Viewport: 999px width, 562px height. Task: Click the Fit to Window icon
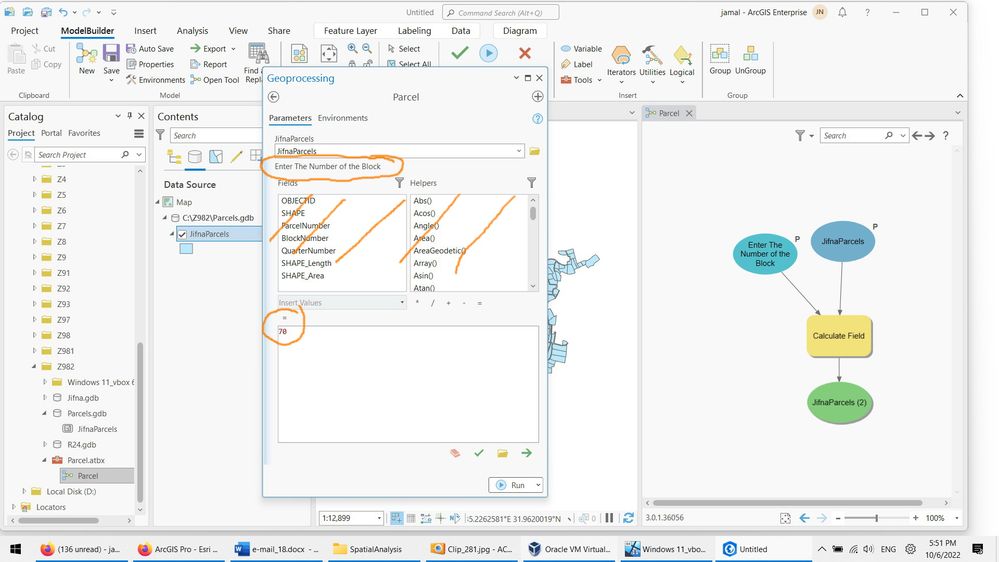pyautogui.click(x=329, y=54)
